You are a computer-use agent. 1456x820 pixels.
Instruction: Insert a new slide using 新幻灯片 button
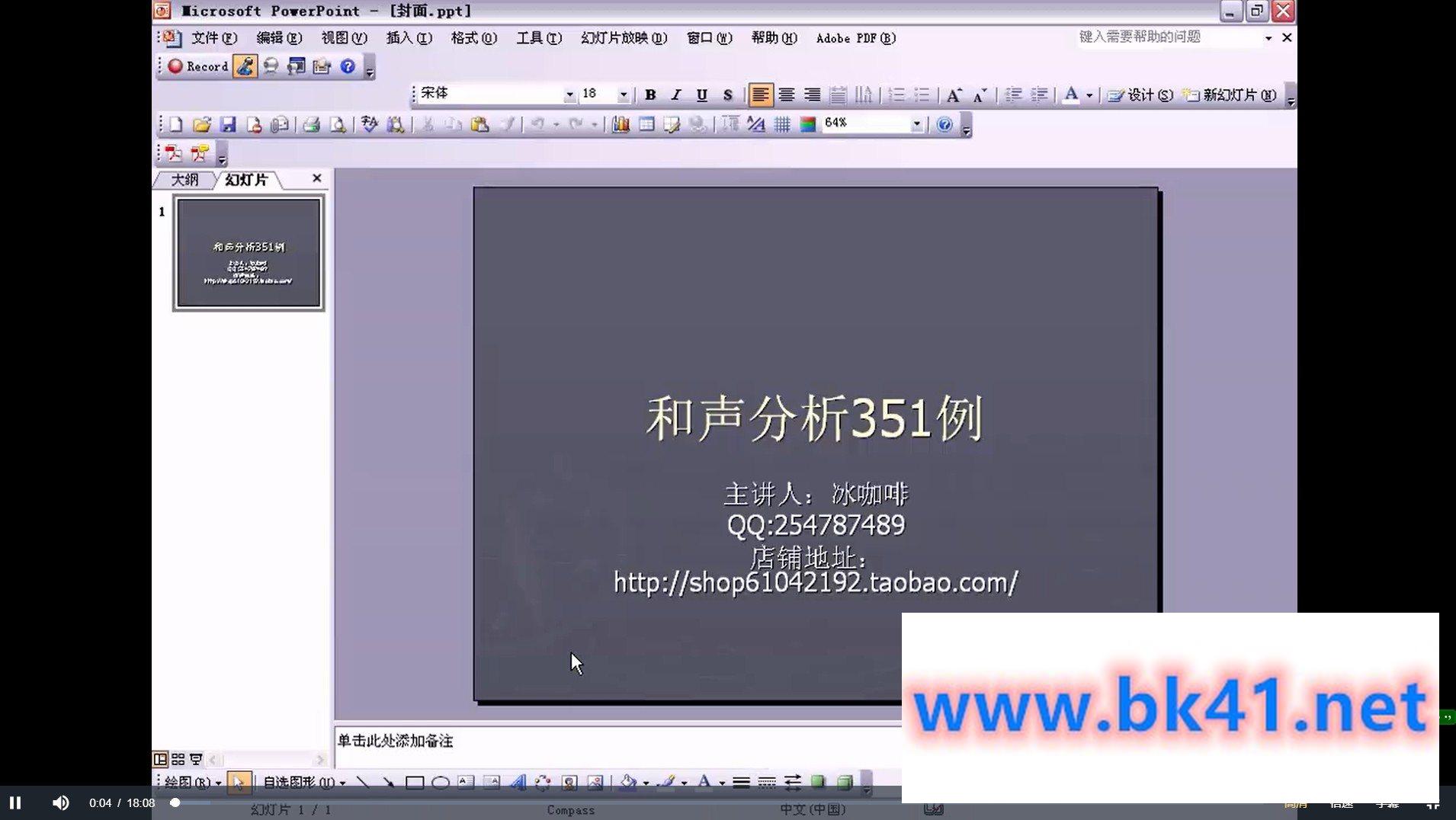(x=1228, y=94)
